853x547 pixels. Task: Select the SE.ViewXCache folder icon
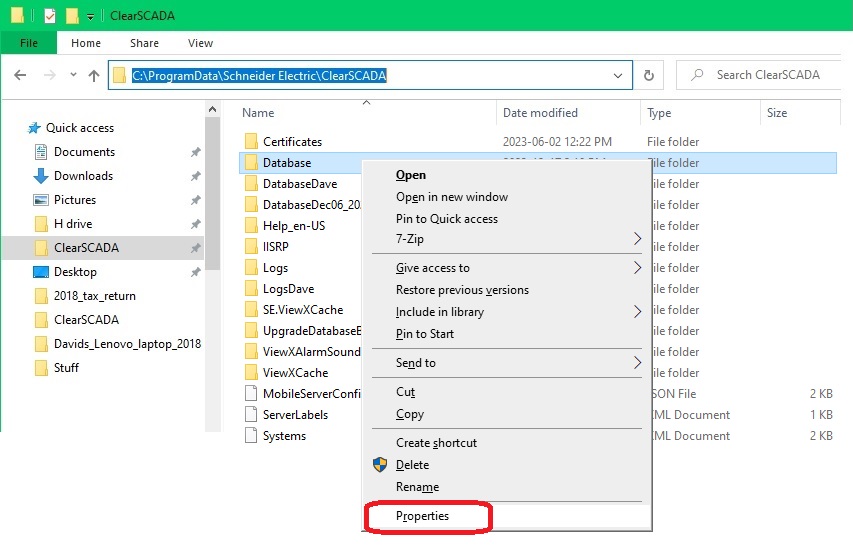click(251, 309)
